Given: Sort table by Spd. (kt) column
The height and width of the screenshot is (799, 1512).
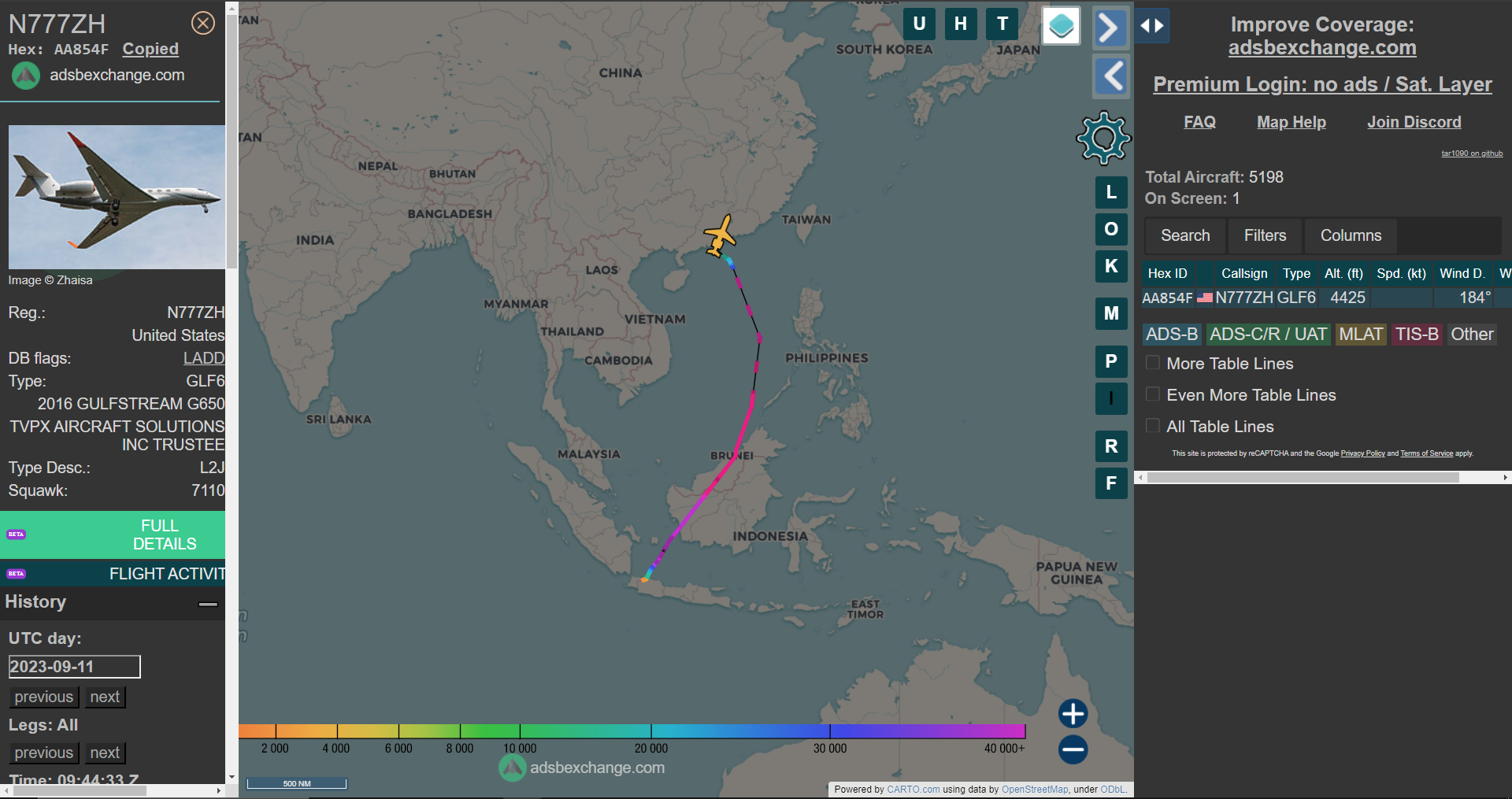Looking at the screenshot, I should tap(1401, 273).
